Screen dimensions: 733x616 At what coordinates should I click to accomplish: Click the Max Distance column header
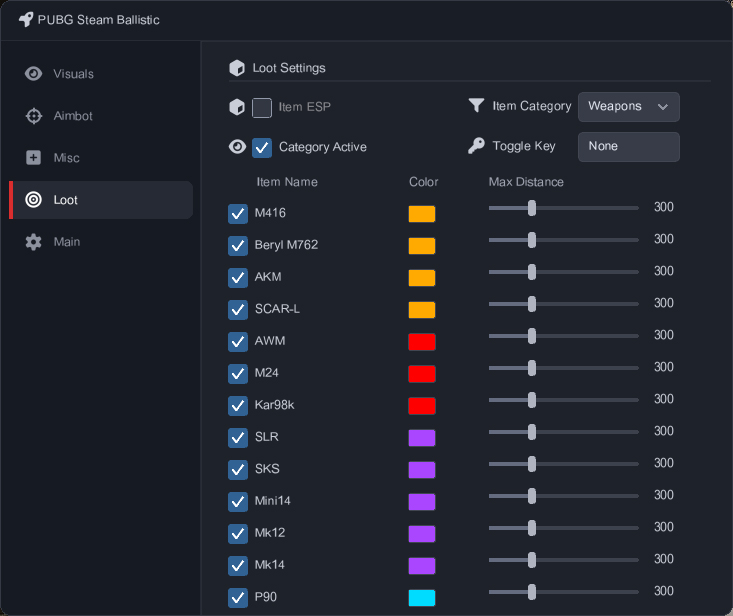pos(526,182)
